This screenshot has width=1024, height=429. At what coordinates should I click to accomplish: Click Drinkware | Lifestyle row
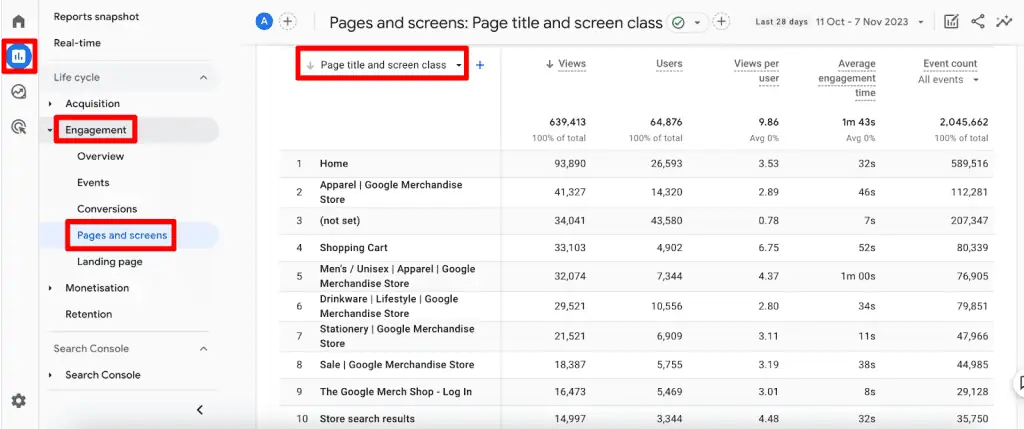click(637, 306)
